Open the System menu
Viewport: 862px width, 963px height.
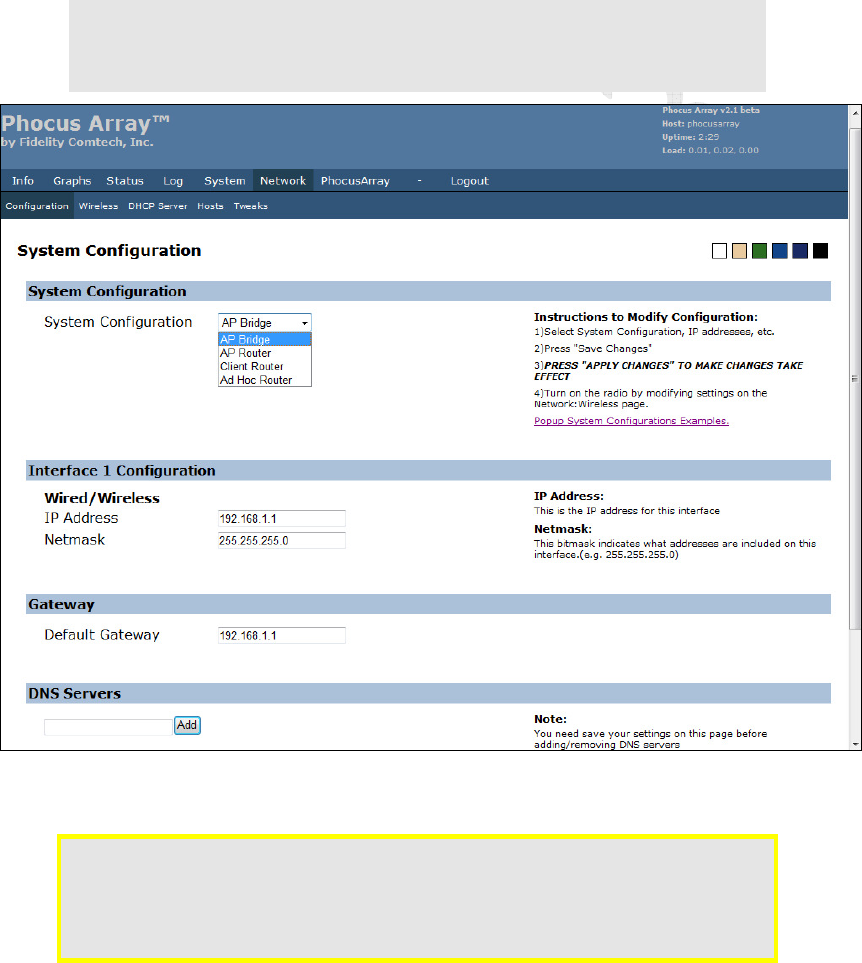click(x=225, y=181)
